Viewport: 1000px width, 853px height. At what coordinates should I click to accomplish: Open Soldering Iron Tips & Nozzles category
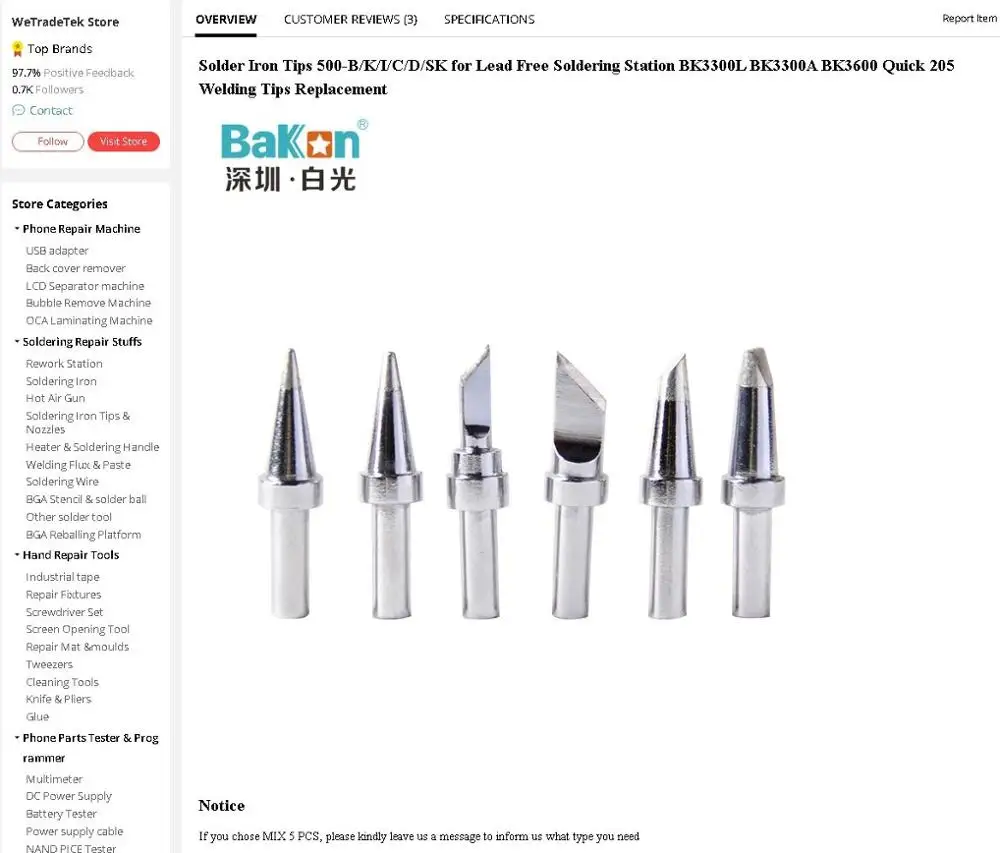(x=78, y=423)
